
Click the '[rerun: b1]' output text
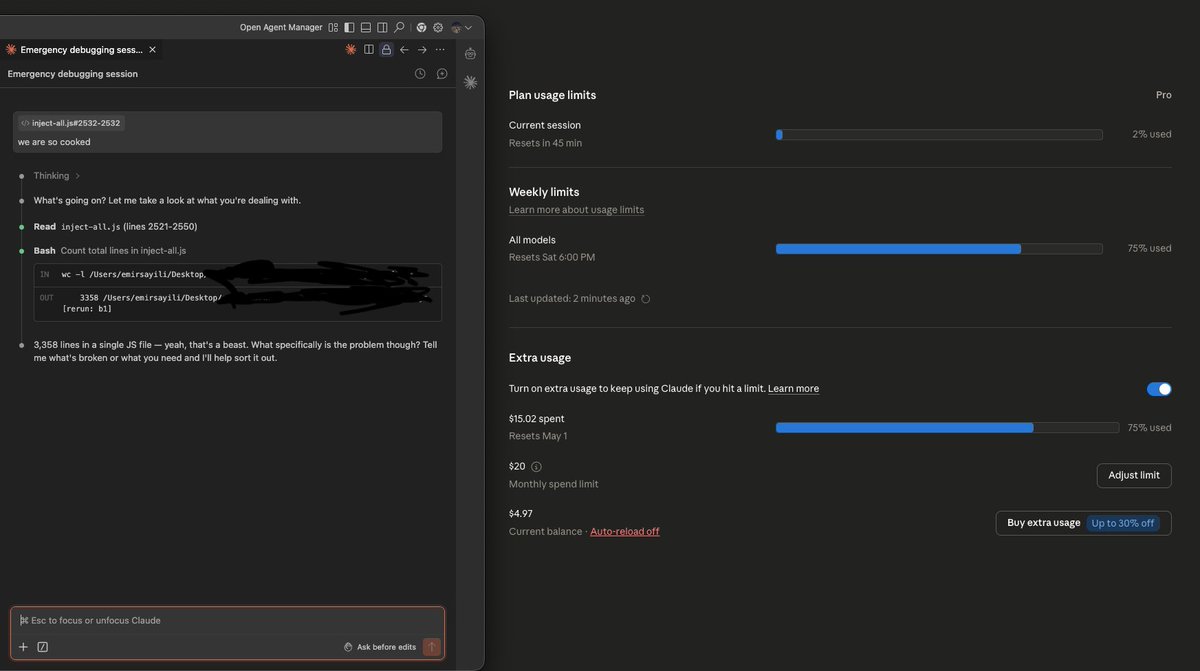(87, 309)
